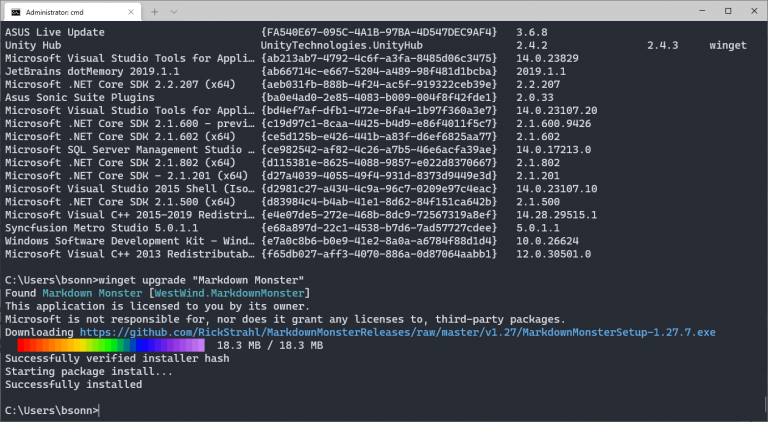Click 'JetBrains dotMemory 2019.1.1' text
Image resolution: width=768 pixels, height=422 pixels.
92,71
